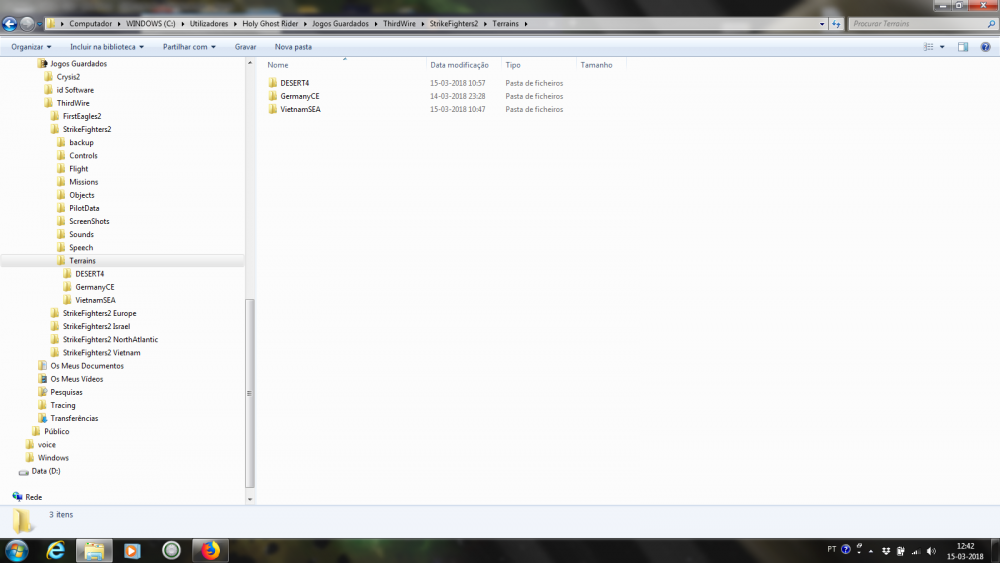Open the volume speaker tray icon
This screenshot has width=1000, height=563.
point(931,551)
